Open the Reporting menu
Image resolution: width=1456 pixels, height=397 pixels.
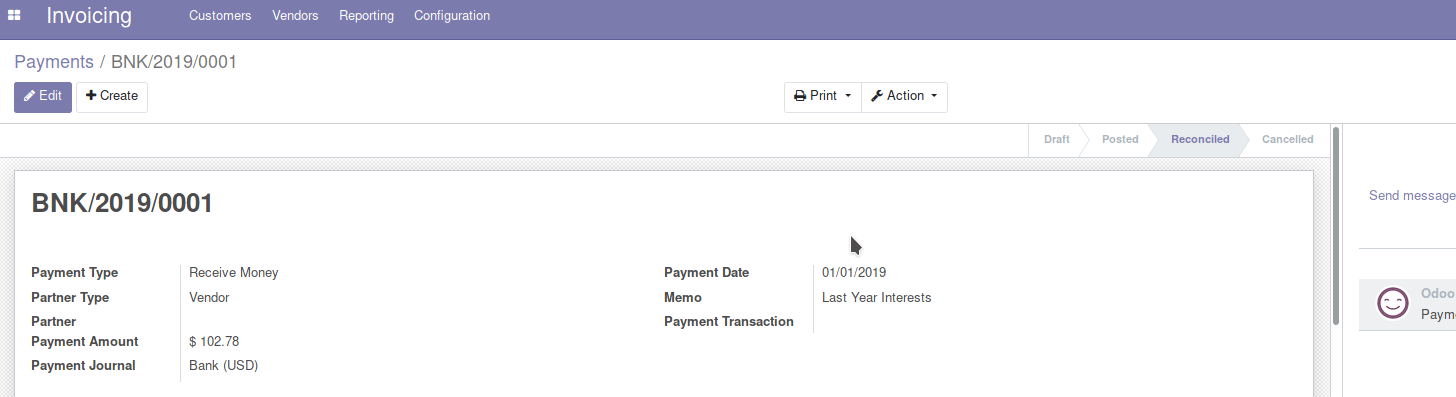point(366,16)
